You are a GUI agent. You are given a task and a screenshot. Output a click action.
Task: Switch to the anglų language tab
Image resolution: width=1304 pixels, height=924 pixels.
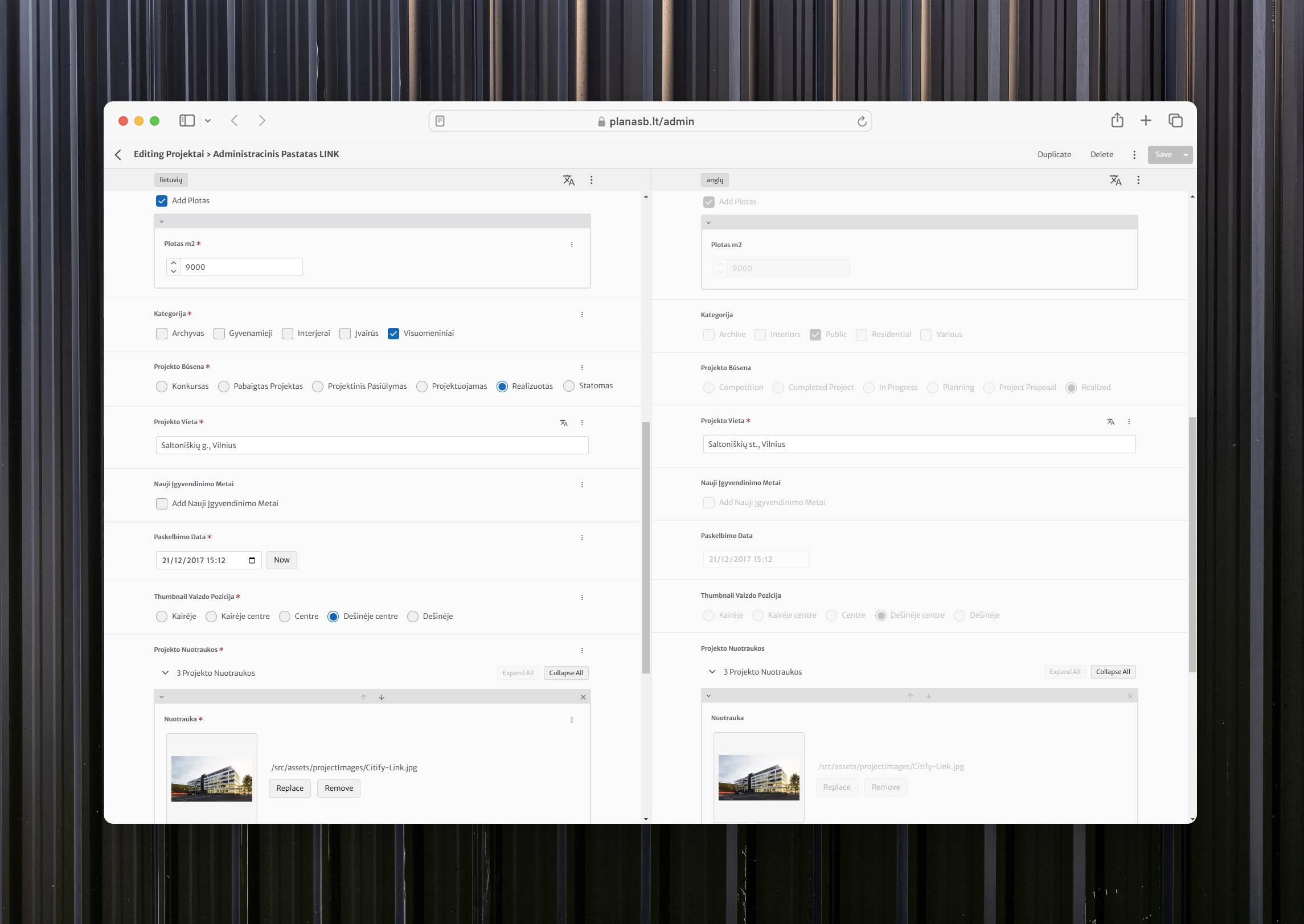coord(715,180)
